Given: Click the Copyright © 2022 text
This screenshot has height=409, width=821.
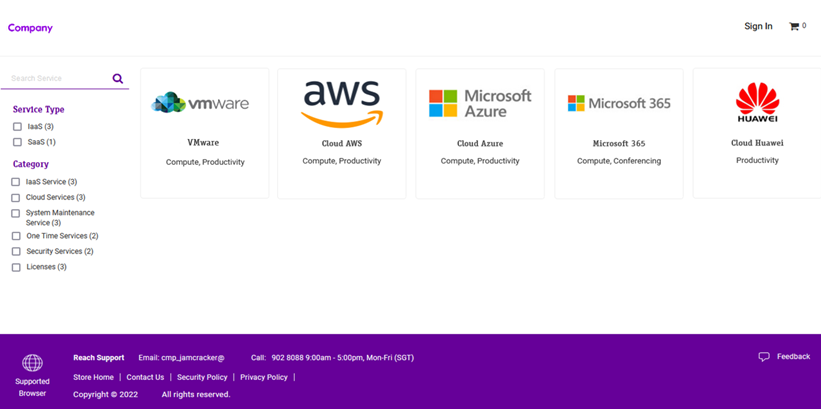Looking at the screenshot, I should tap(106, 394).
